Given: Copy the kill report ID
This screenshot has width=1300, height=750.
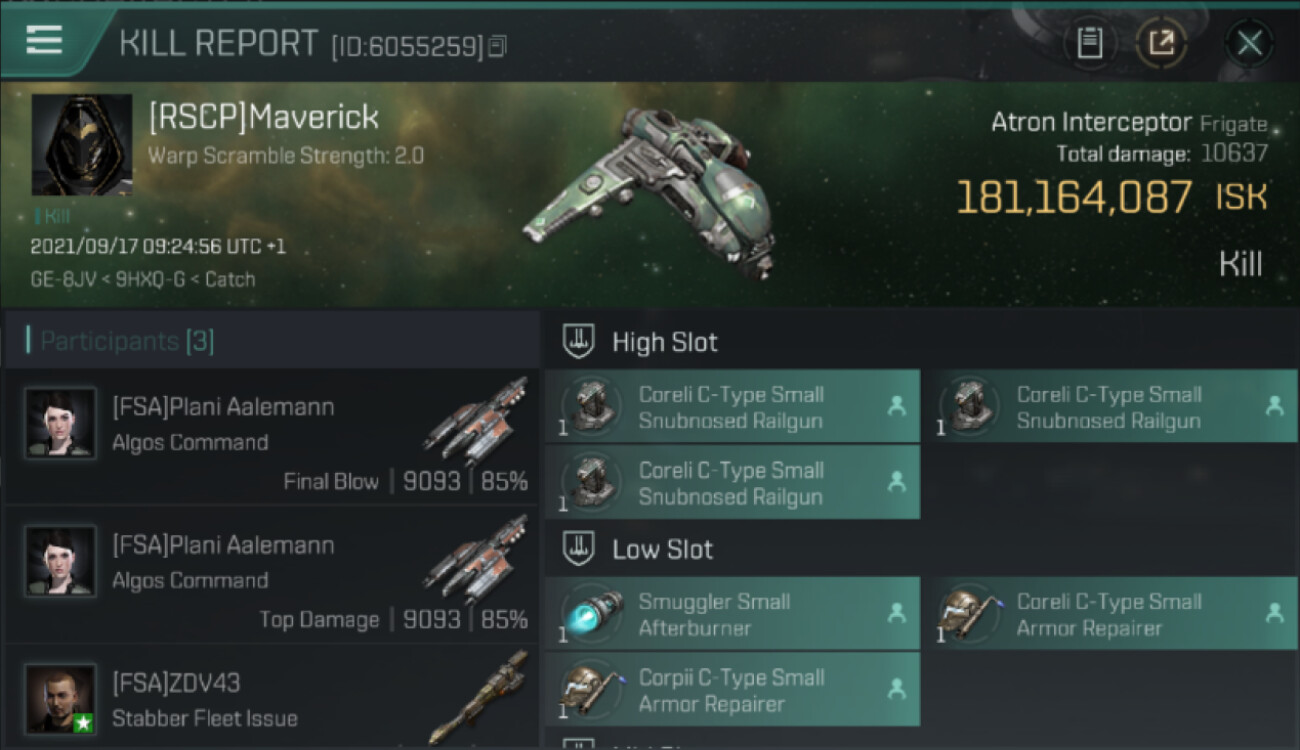Looking at the screenshot, I should 497,46.
